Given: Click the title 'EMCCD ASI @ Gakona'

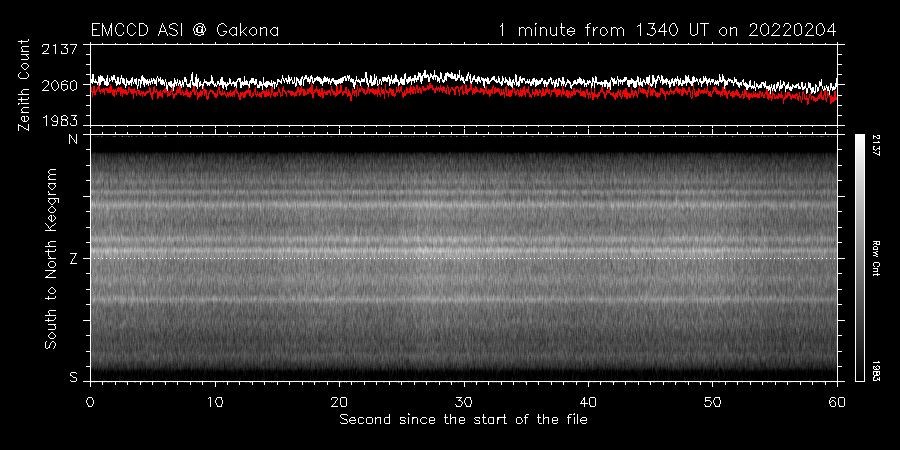Looking at the screenshot, I should tap(185, 30).
